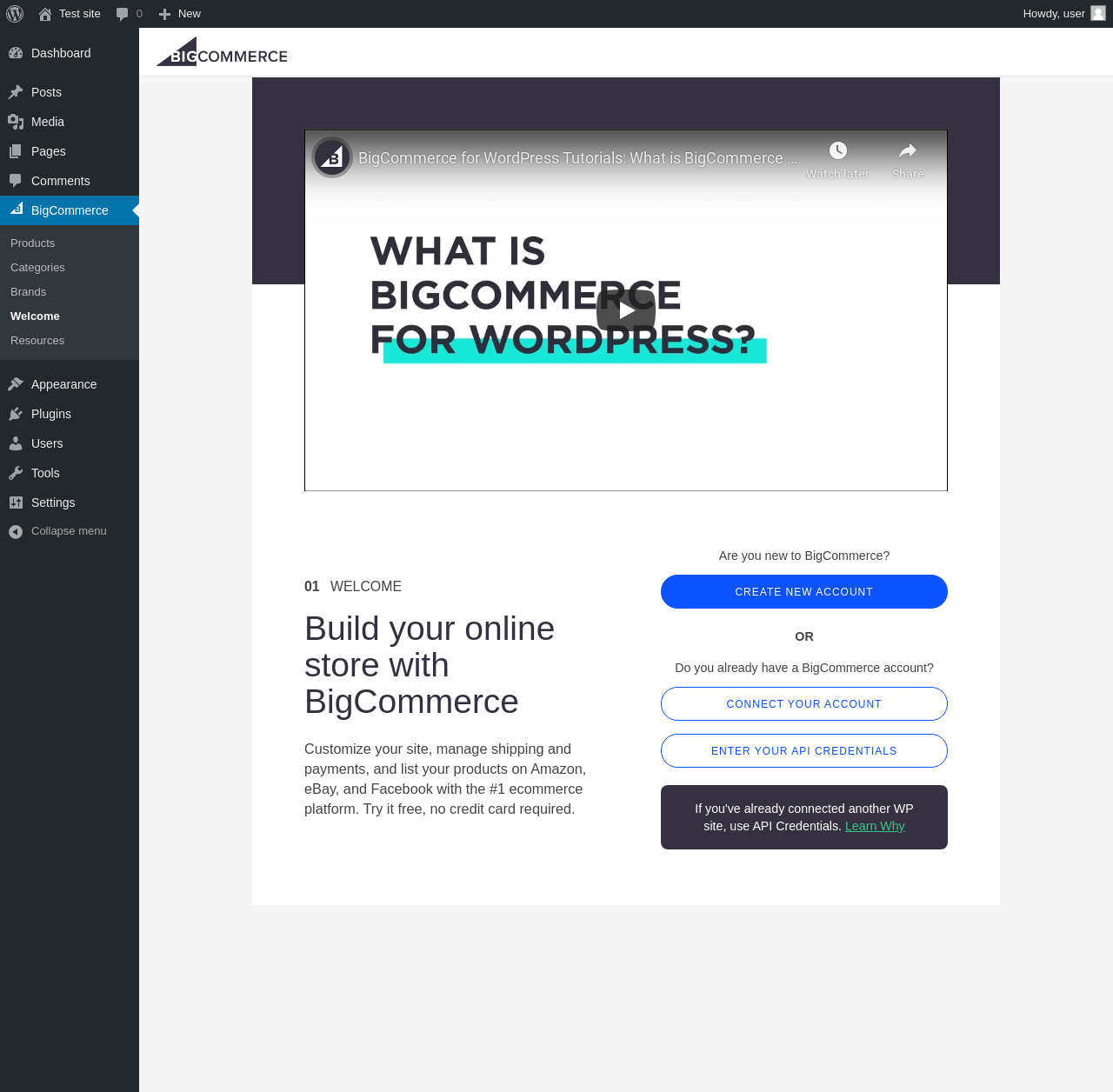This screenshot has height=1092, width=1113.
Task: Click the "OR" separator text
Action: (804, 636)
